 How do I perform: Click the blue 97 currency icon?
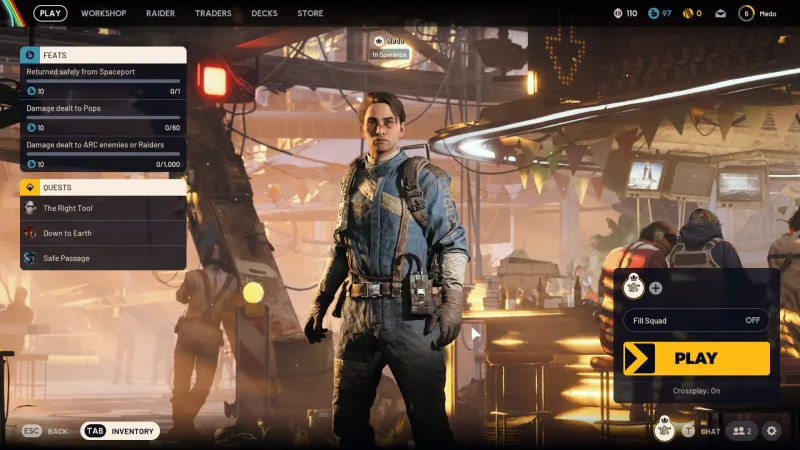pos(653,13)
